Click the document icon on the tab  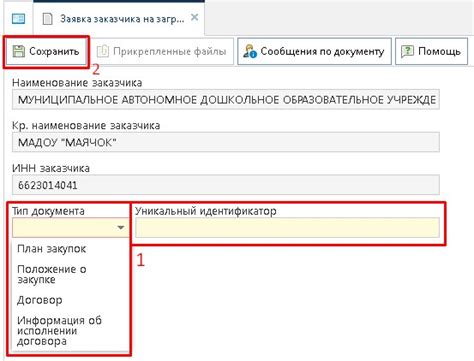click(x=48, y=19)
